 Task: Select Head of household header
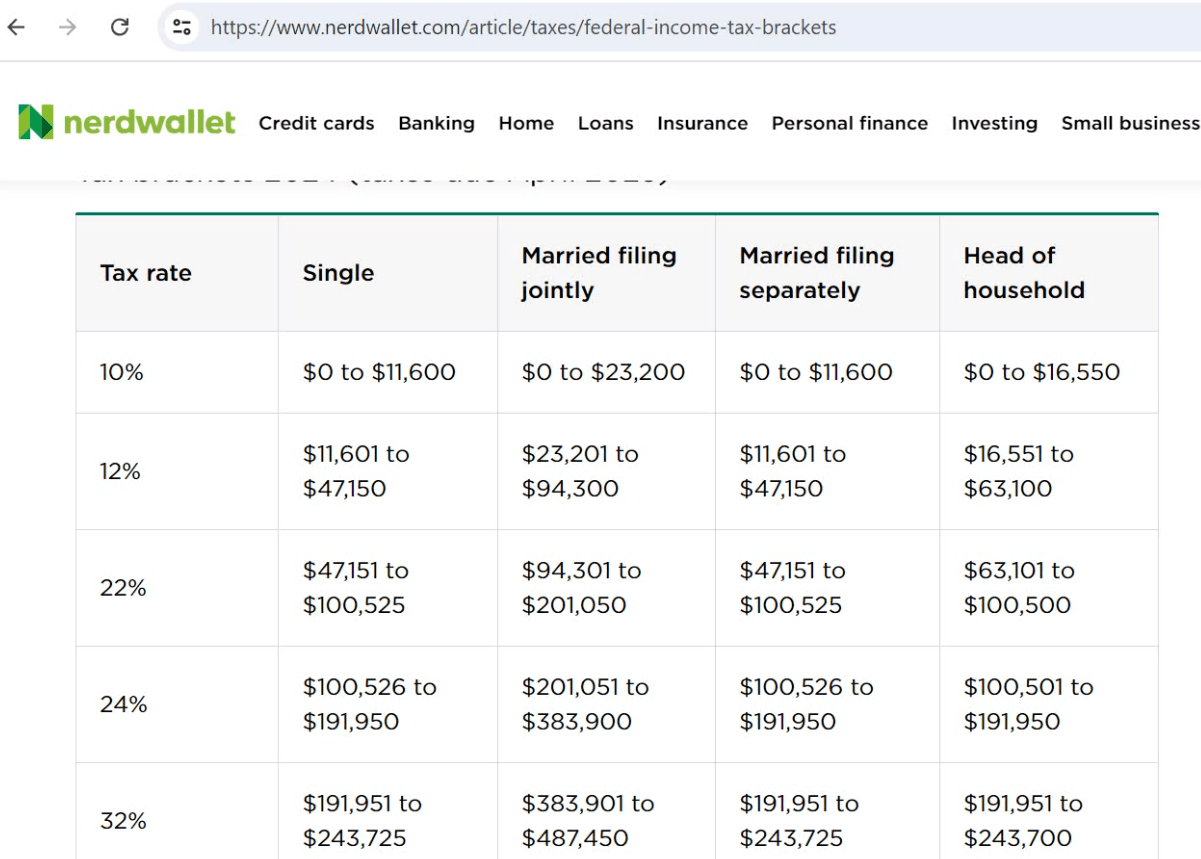click(1049, 273)
